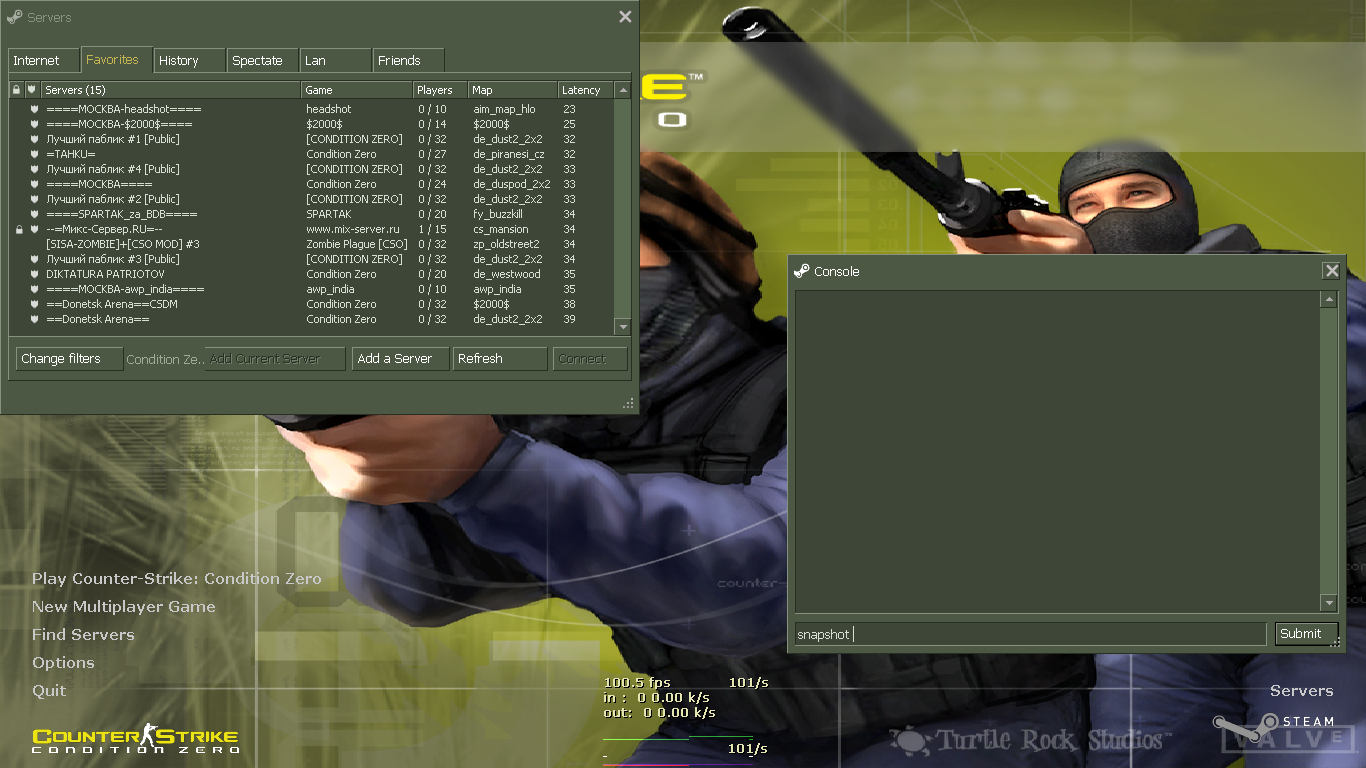The image size is (1366, 768).
Task: Click lock icon of Микс-Сервер.RU row
Action: tap(18, 229)
